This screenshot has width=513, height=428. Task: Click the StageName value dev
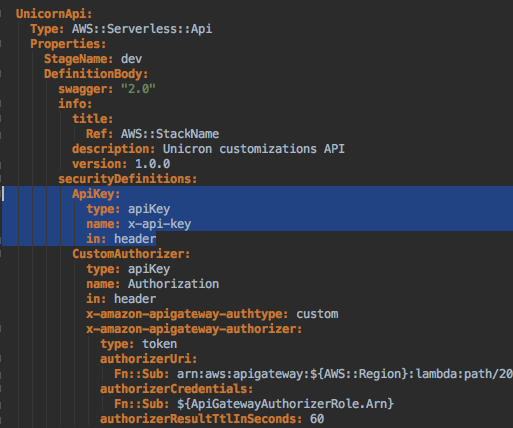pos(131,59)
